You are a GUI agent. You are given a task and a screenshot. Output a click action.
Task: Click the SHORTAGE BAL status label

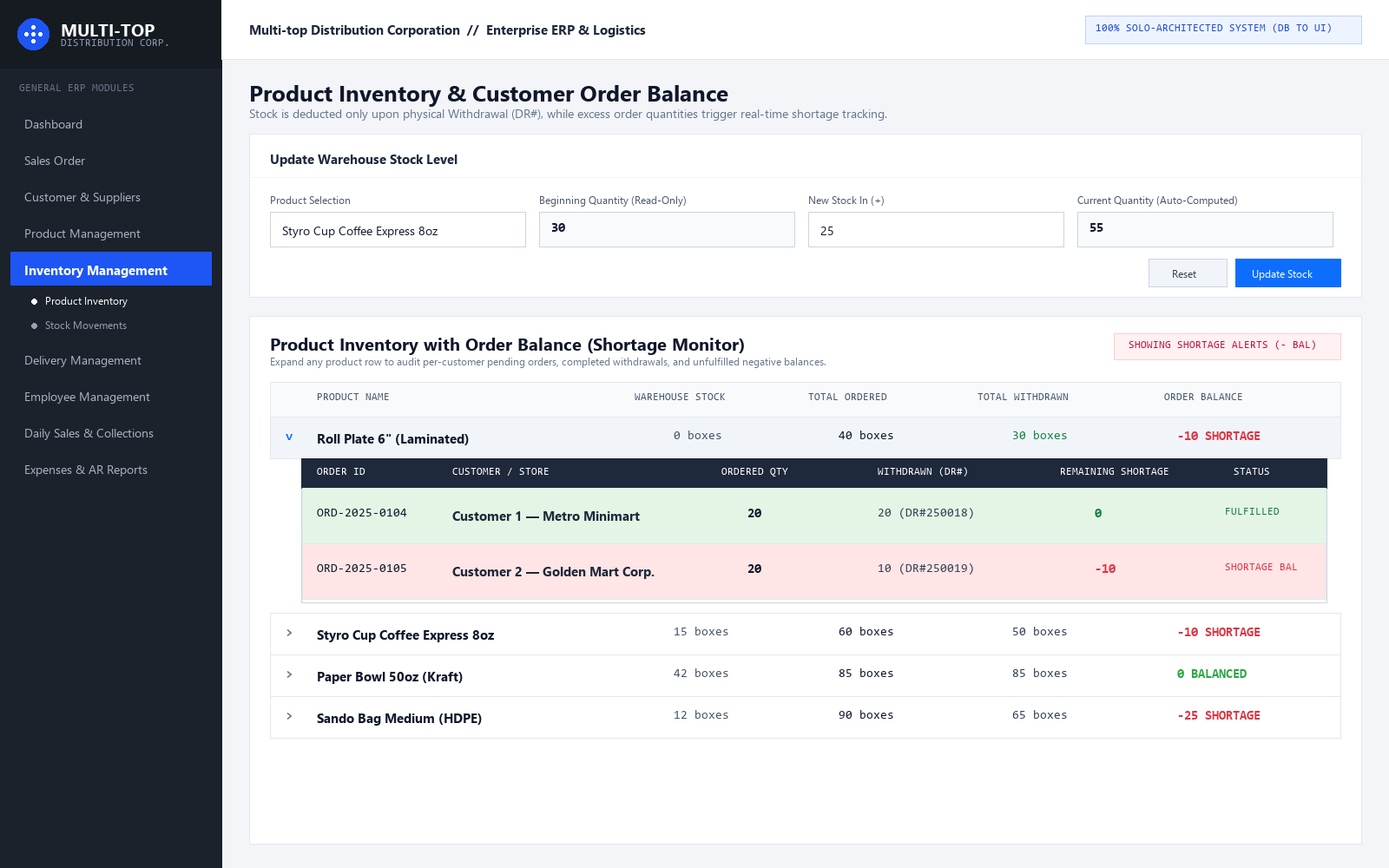pos(1261,568)
